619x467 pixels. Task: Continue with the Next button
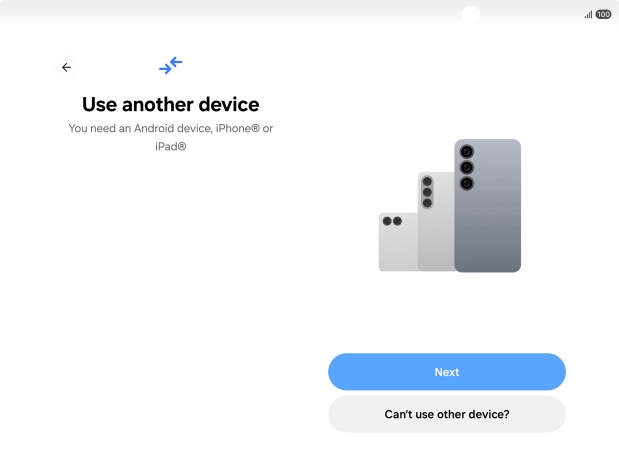tap(447, 372)
